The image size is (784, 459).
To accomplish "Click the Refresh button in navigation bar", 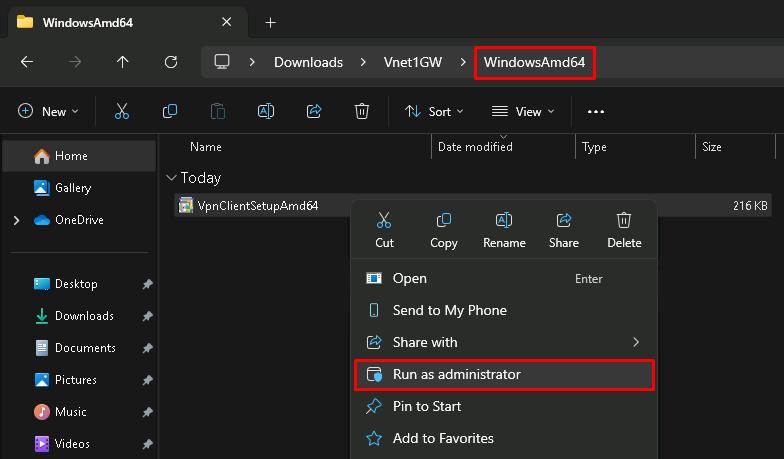I will [x=171, y=62].
